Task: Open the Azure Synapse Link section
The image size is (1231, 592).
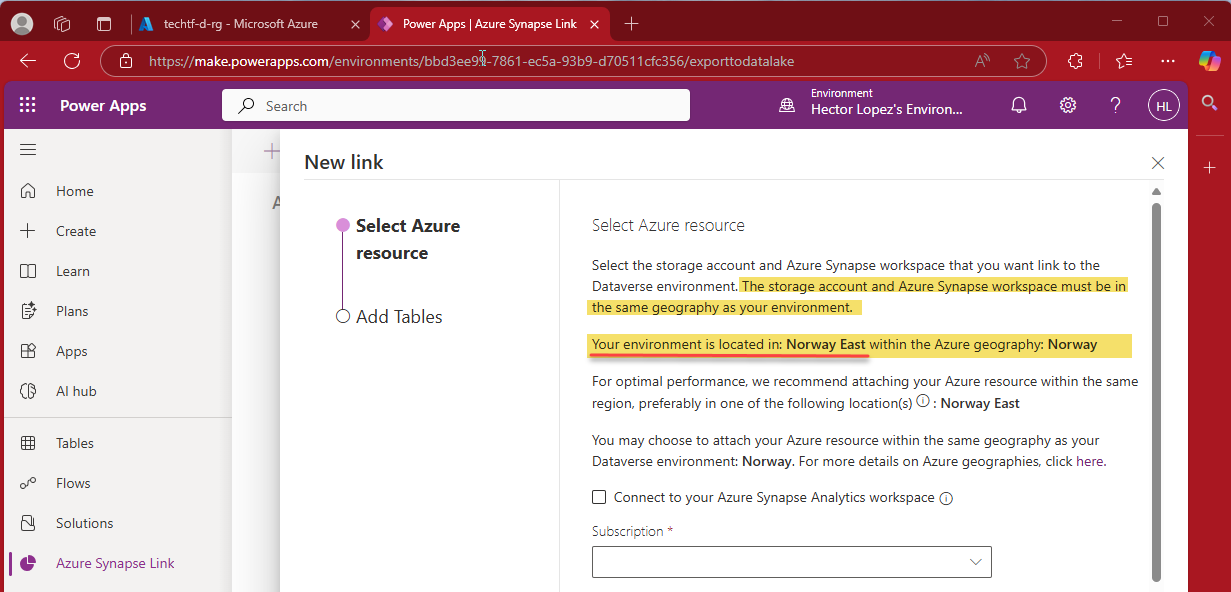Action: (113, 563)
